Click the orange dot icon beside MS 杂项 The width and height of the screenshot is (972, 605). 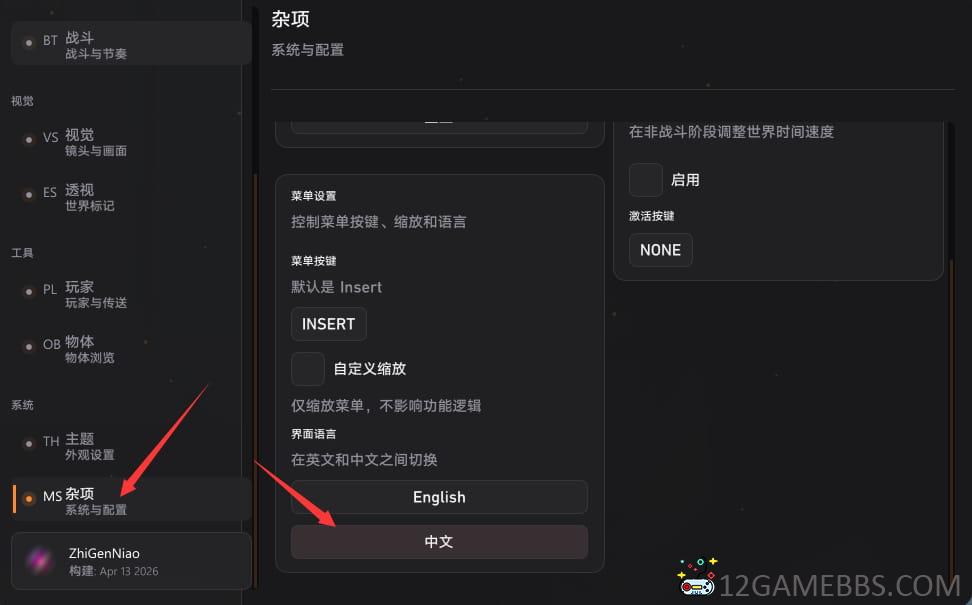point(29,498)
